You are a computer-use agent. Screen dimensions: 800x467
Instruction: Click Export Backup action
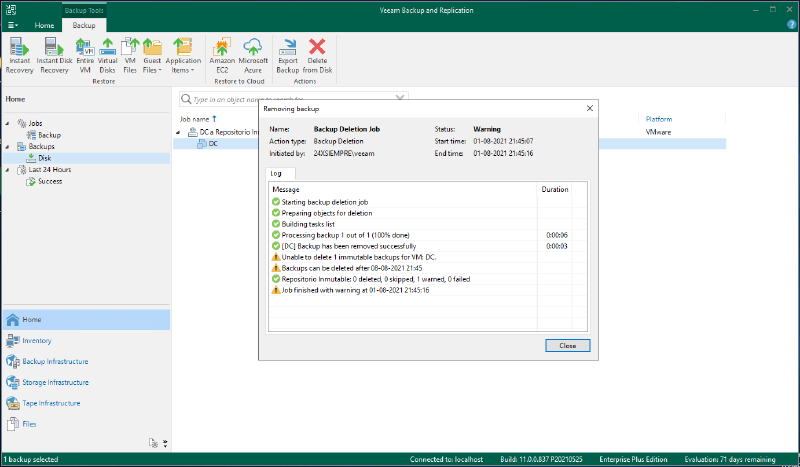click(x=288, y=56)
